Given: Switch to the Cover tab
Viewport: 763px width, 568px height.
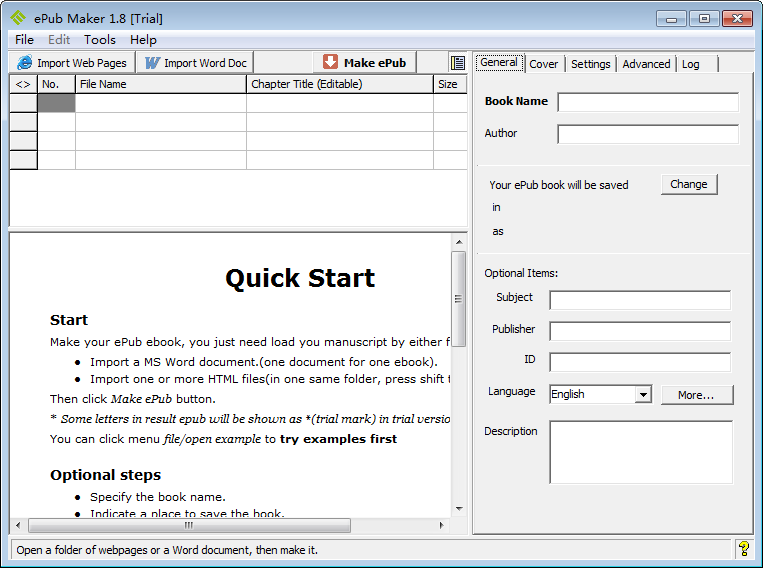Looking at the screenshot, I should click(544, 64).
